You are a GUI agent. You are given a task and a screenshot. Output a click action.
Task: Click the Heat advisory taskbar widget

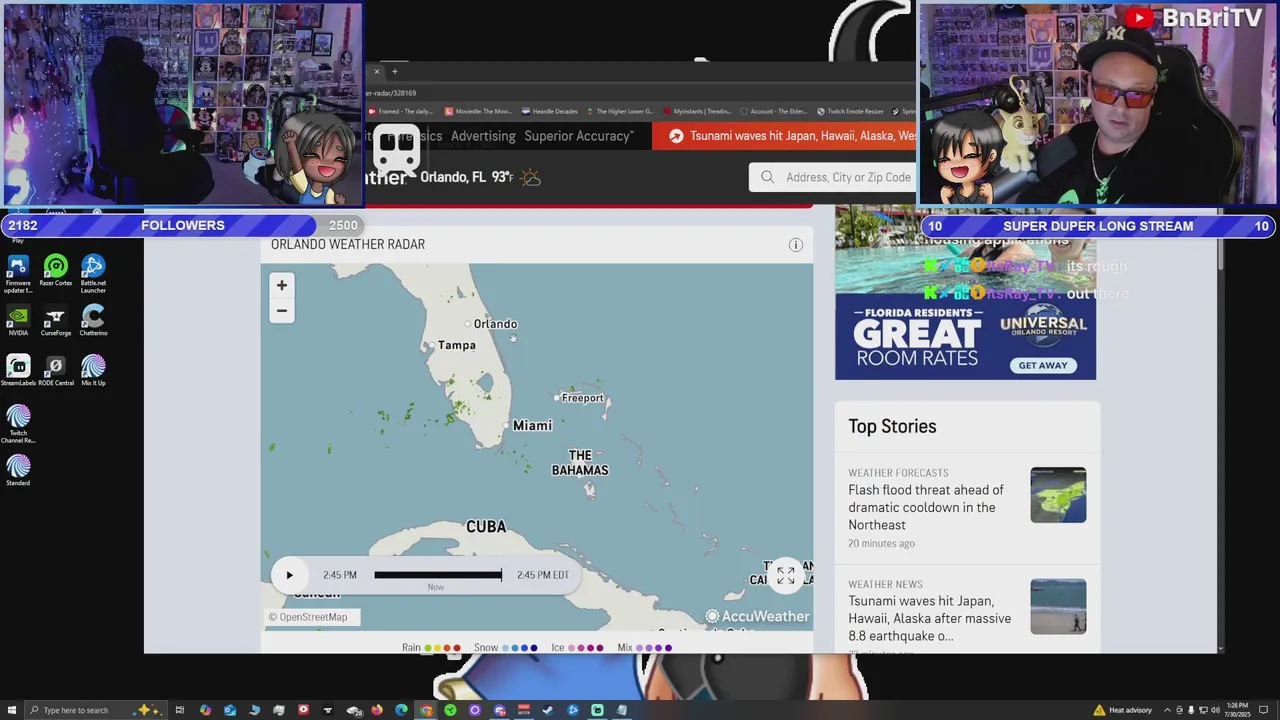point(1123,710)
